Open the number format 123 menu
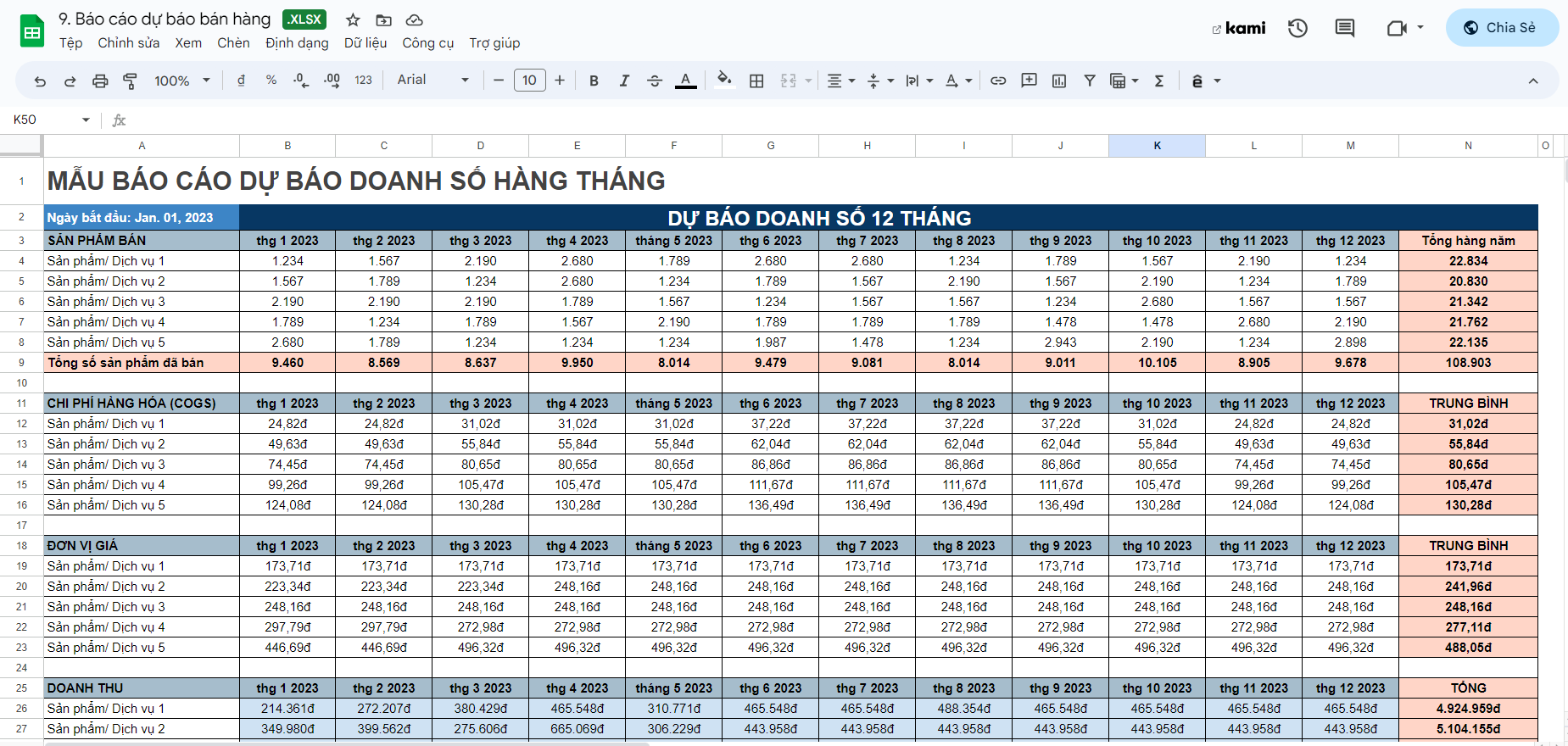The height and width of the screenshot is (746, 1568). pos(363,80)
